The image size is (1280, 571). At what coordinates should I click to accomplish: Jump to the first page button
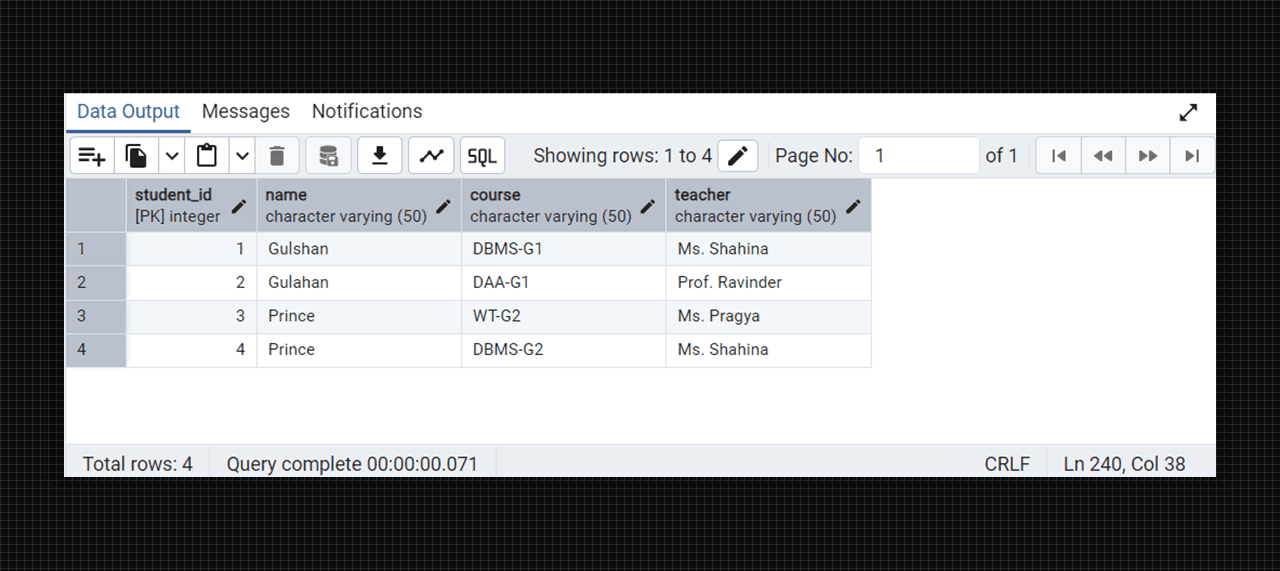[1059, 156]
